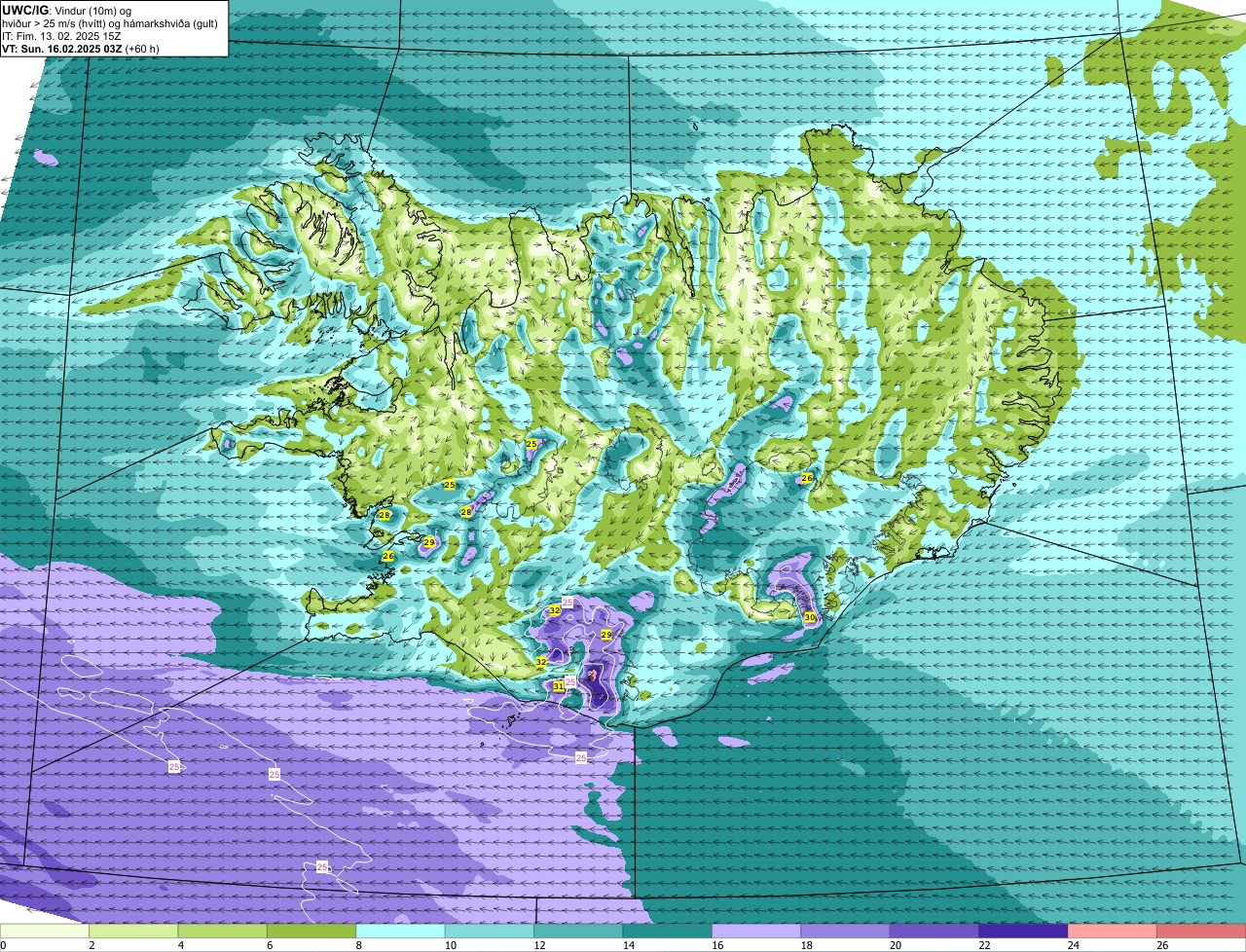Click the legend scale number 18
The image size is (1246, 952).
[805, 945]
